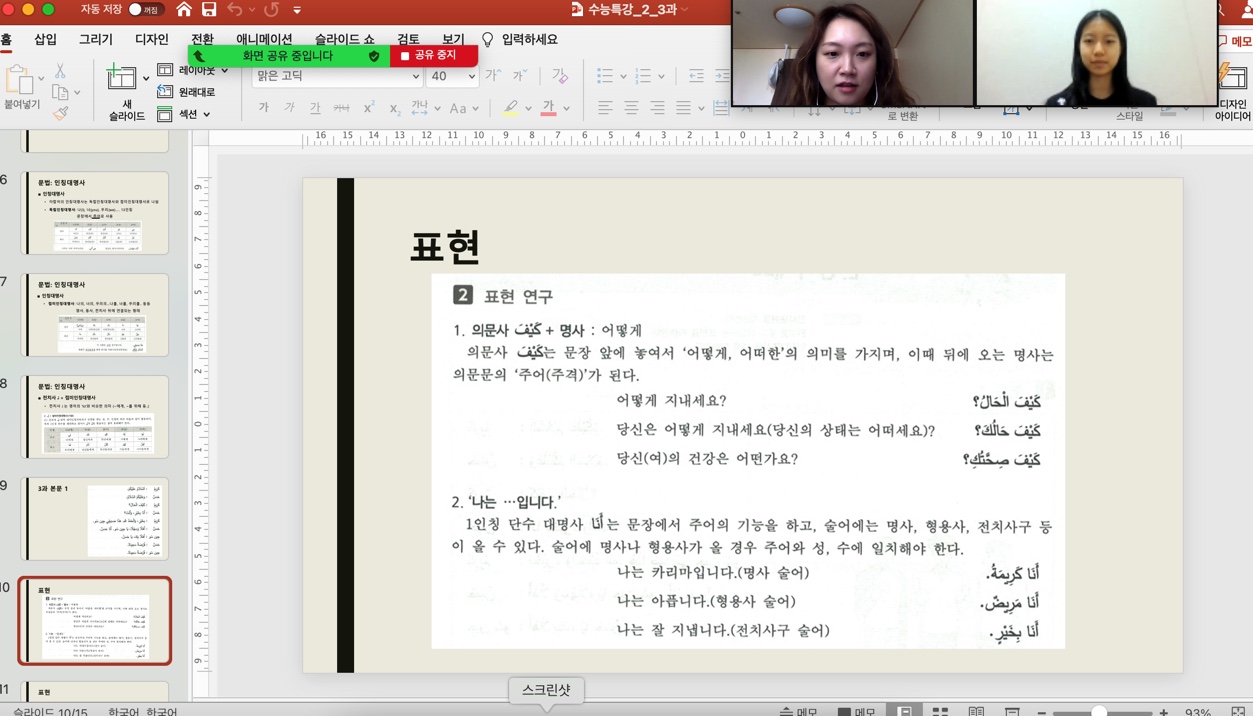Switch to Reading view
This screenshot has height=716, width=1253.
tap(976, 711)
